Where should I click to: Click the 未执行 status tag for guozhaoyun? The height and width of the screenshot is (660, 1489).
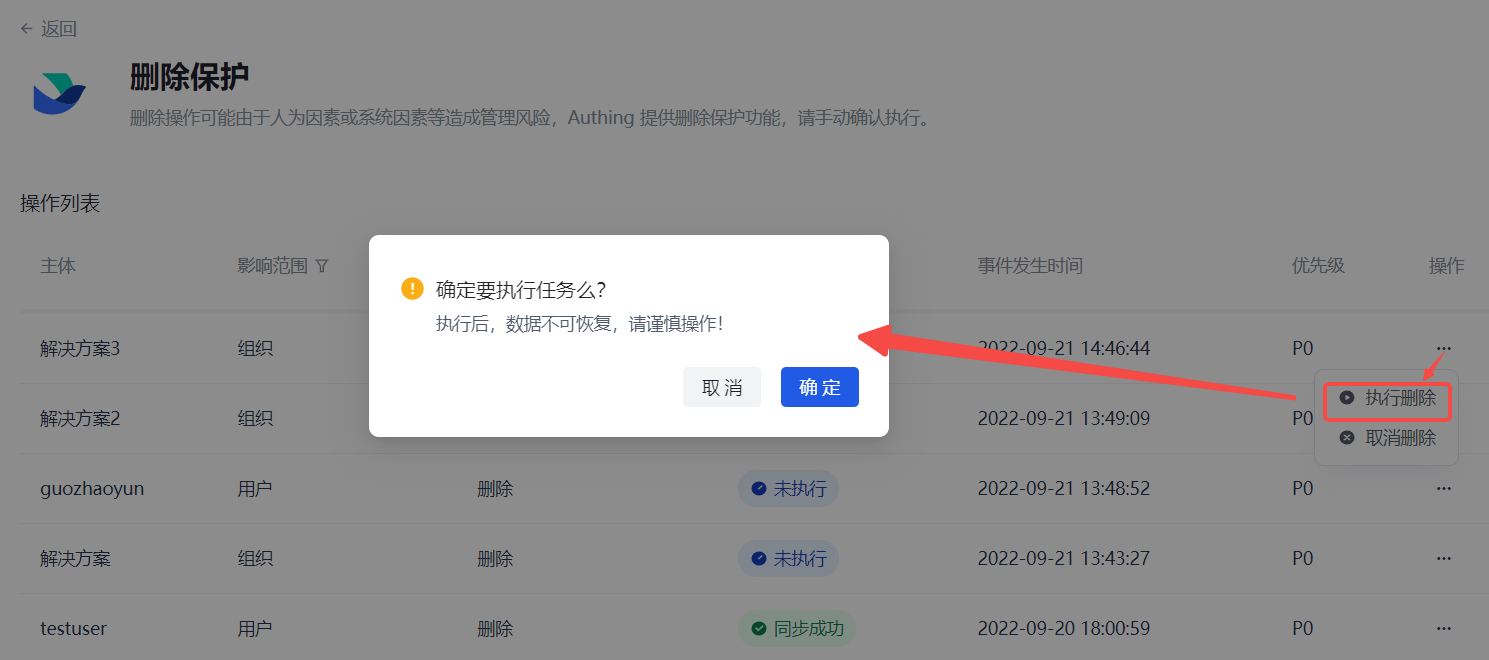coord(788,489)
